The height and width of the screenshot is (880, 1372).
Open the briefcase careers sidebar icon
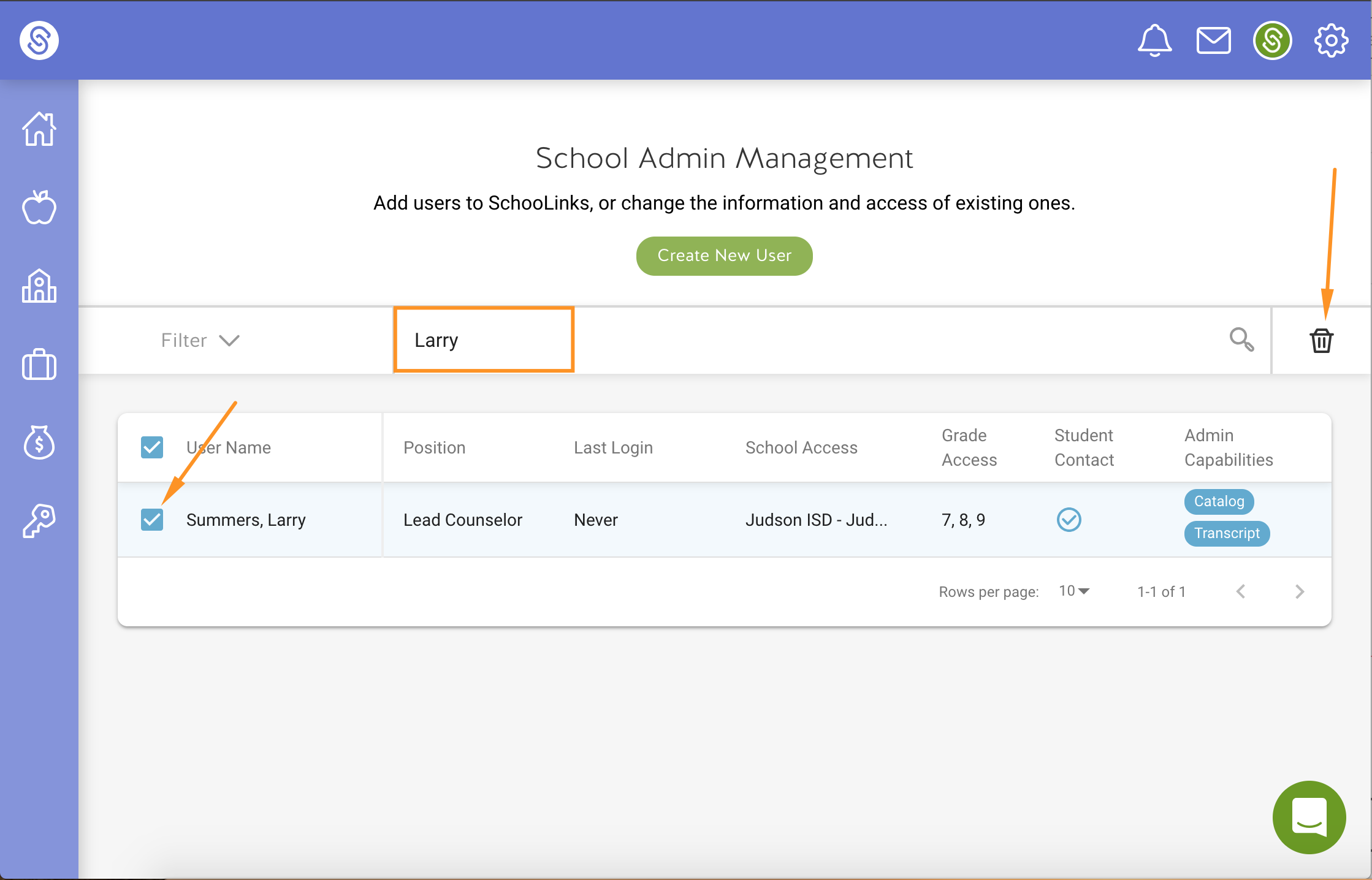(39, 364)
